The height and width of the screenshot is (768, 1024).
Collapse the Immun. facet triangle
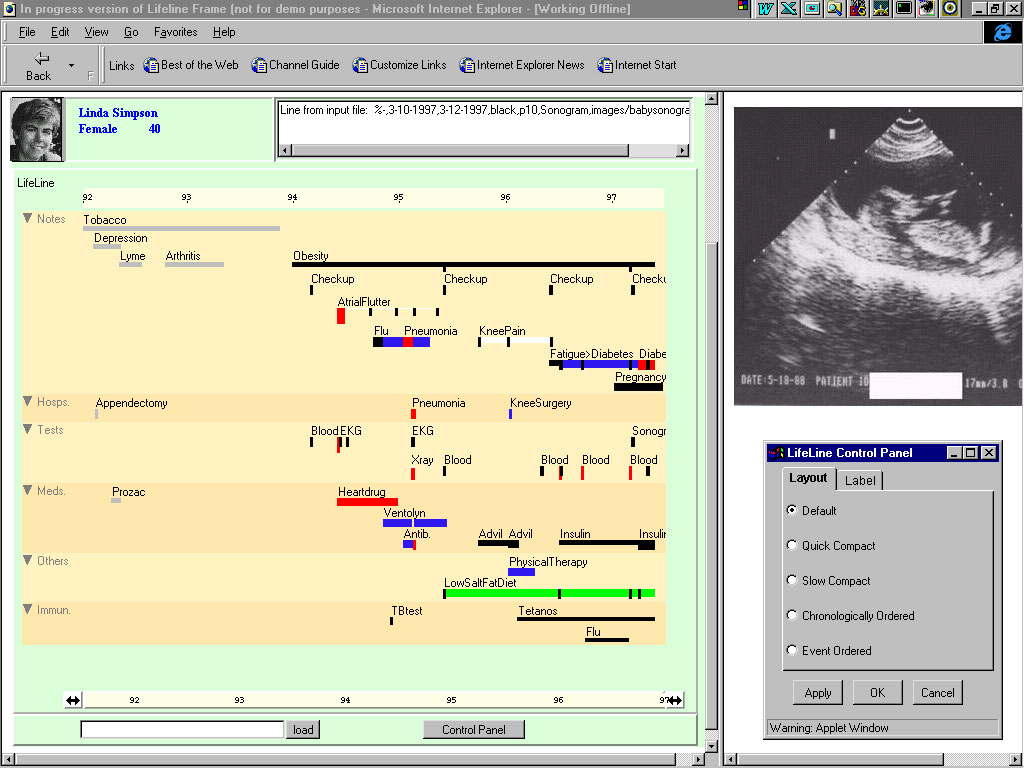(27, 609)
